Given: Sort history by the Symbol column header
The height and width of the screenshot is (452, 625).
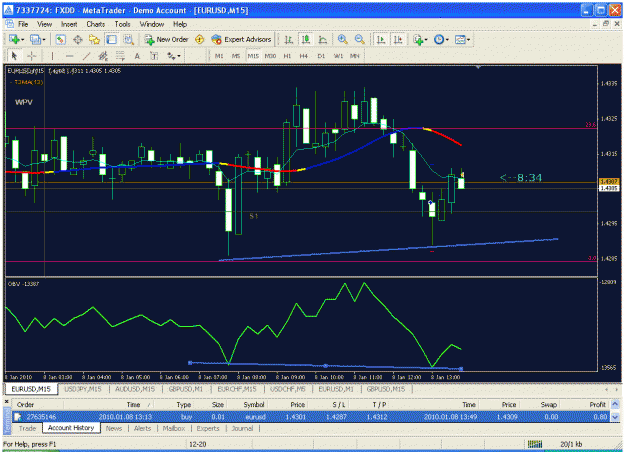Looking at the screenshot, I should click(254, 405).
